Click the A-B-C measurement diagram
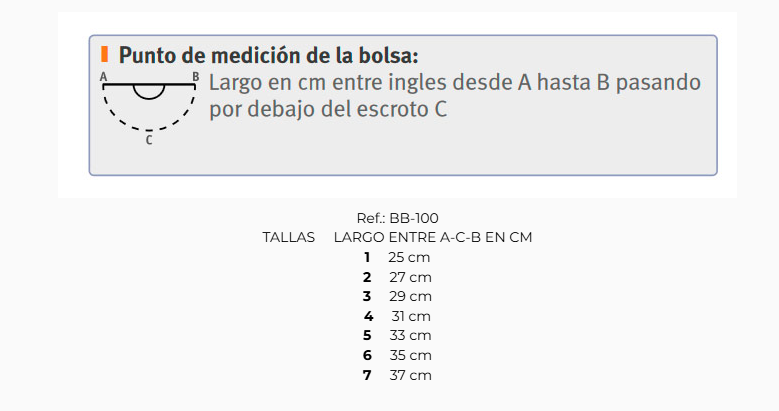 (149, 106)
